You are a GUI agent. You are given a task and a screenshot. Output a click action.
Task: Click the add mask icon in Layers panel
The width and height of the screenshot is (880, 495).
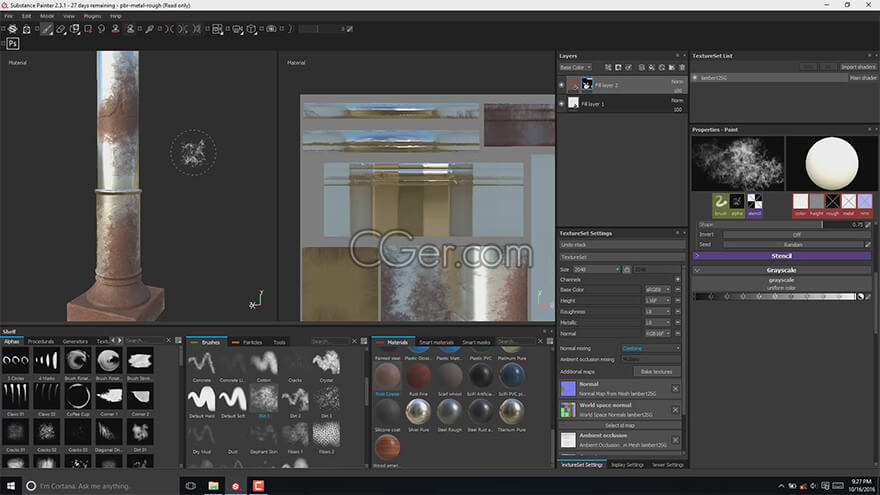[x=618, y=67]
